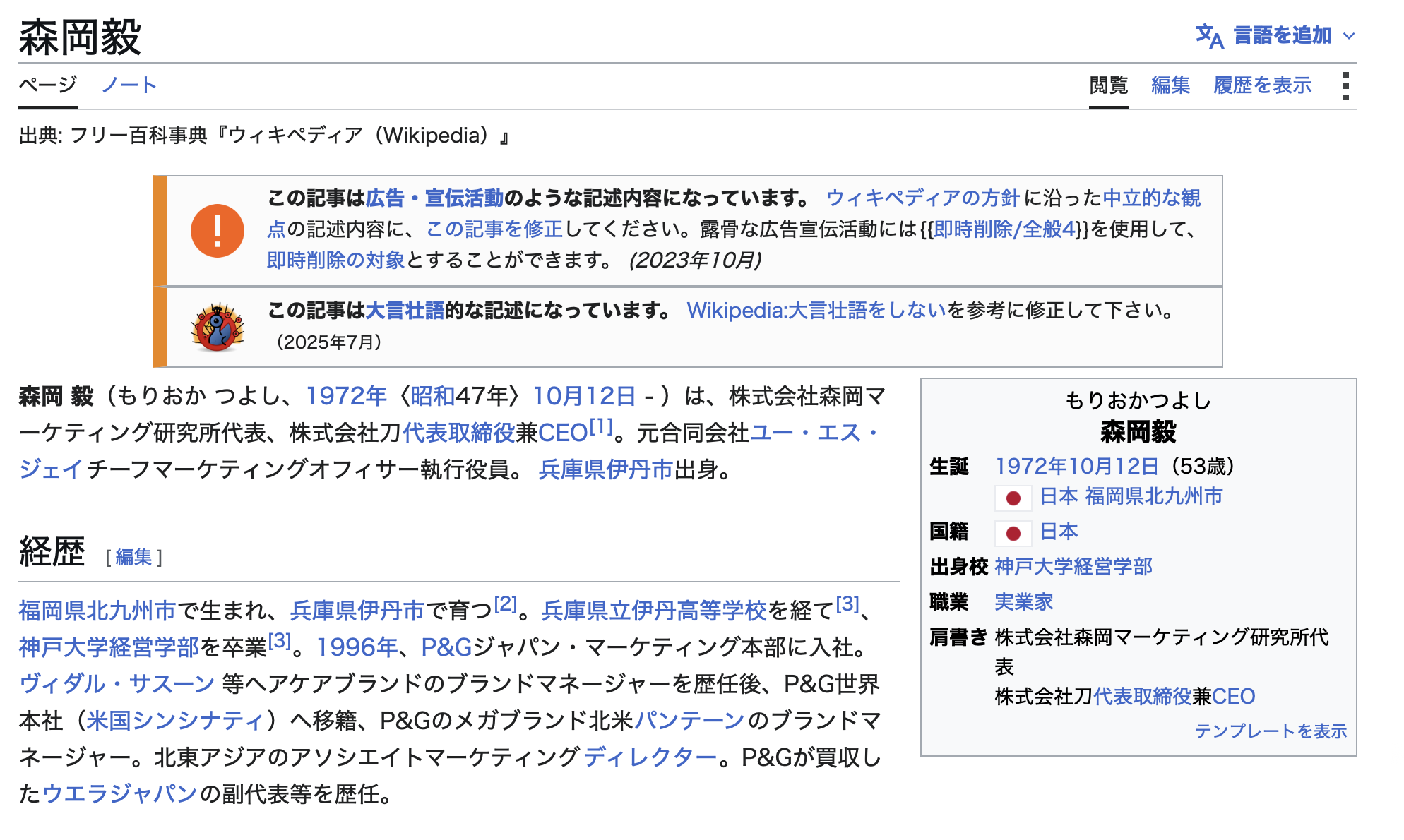Open citation reference [2]

point(506,604)
